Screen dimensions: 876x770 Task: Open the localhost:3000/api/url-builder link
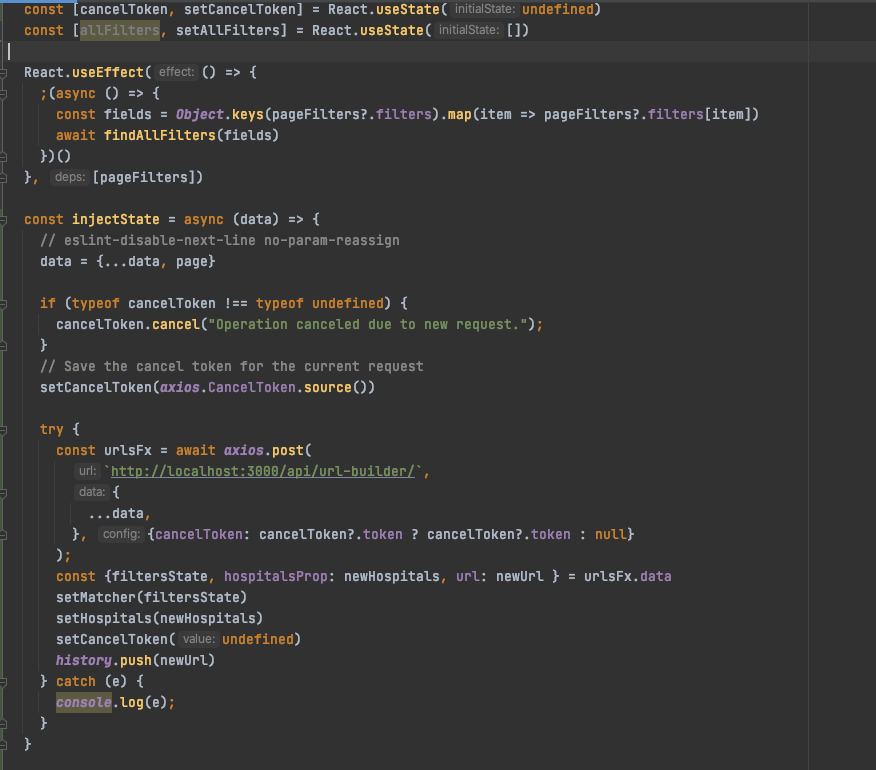(x=263, y=472)
